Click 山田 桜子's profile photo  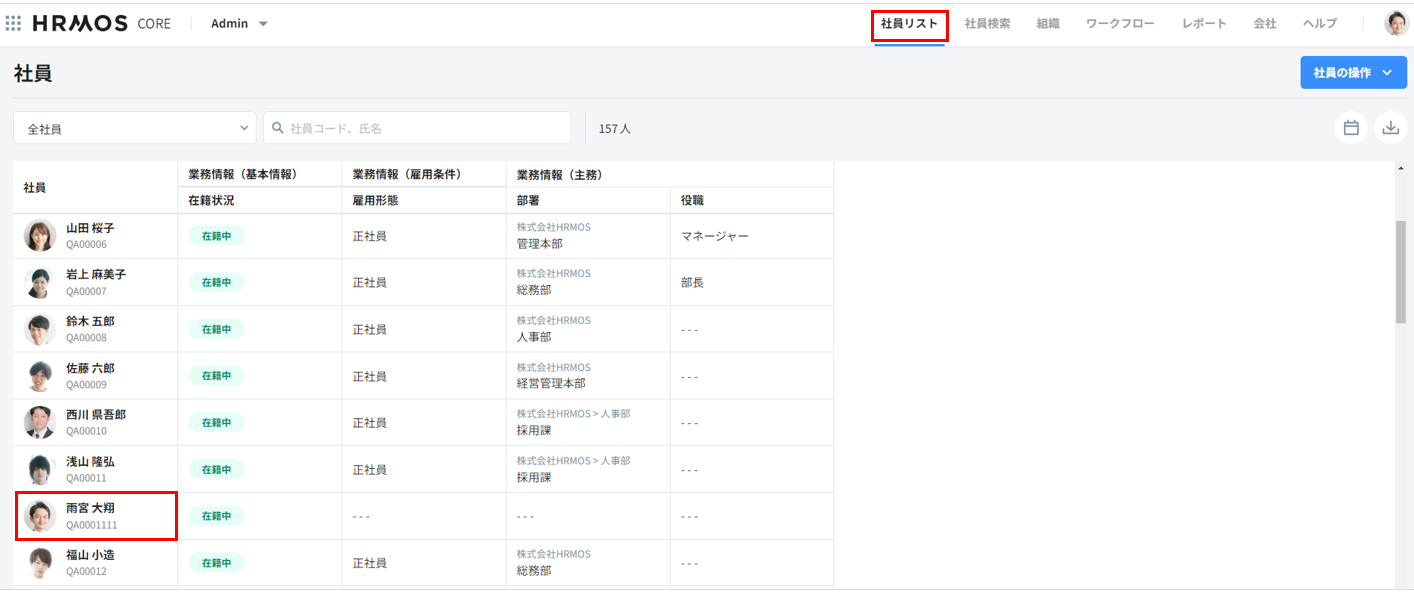40,236
